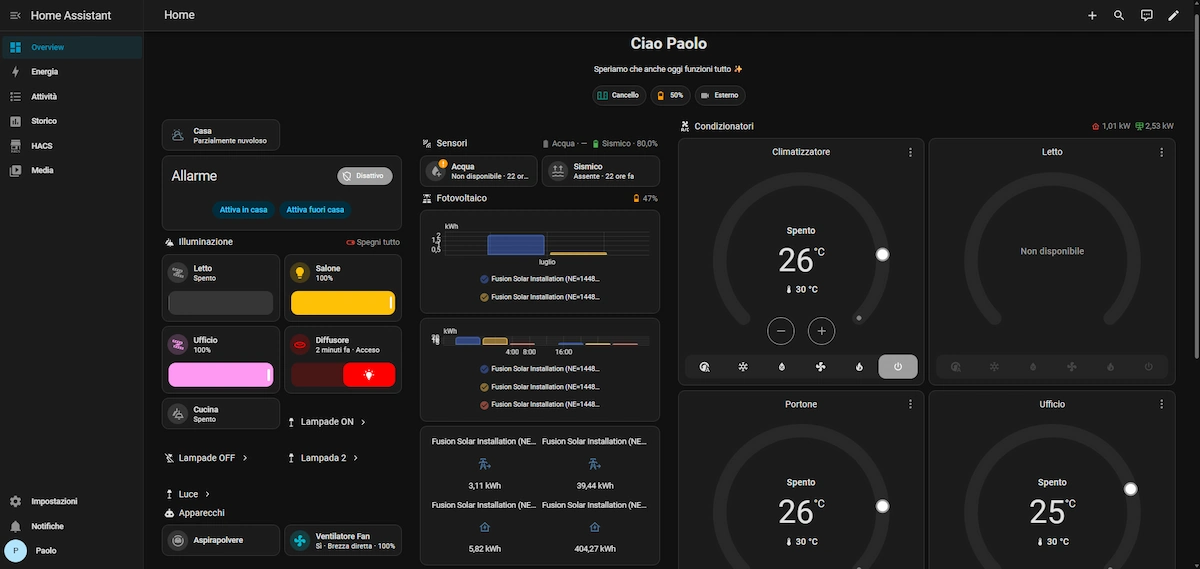Click solar panel icon above 39,44 kWh
Viewport: 1200px width, 569px height.
pos(594,464)
